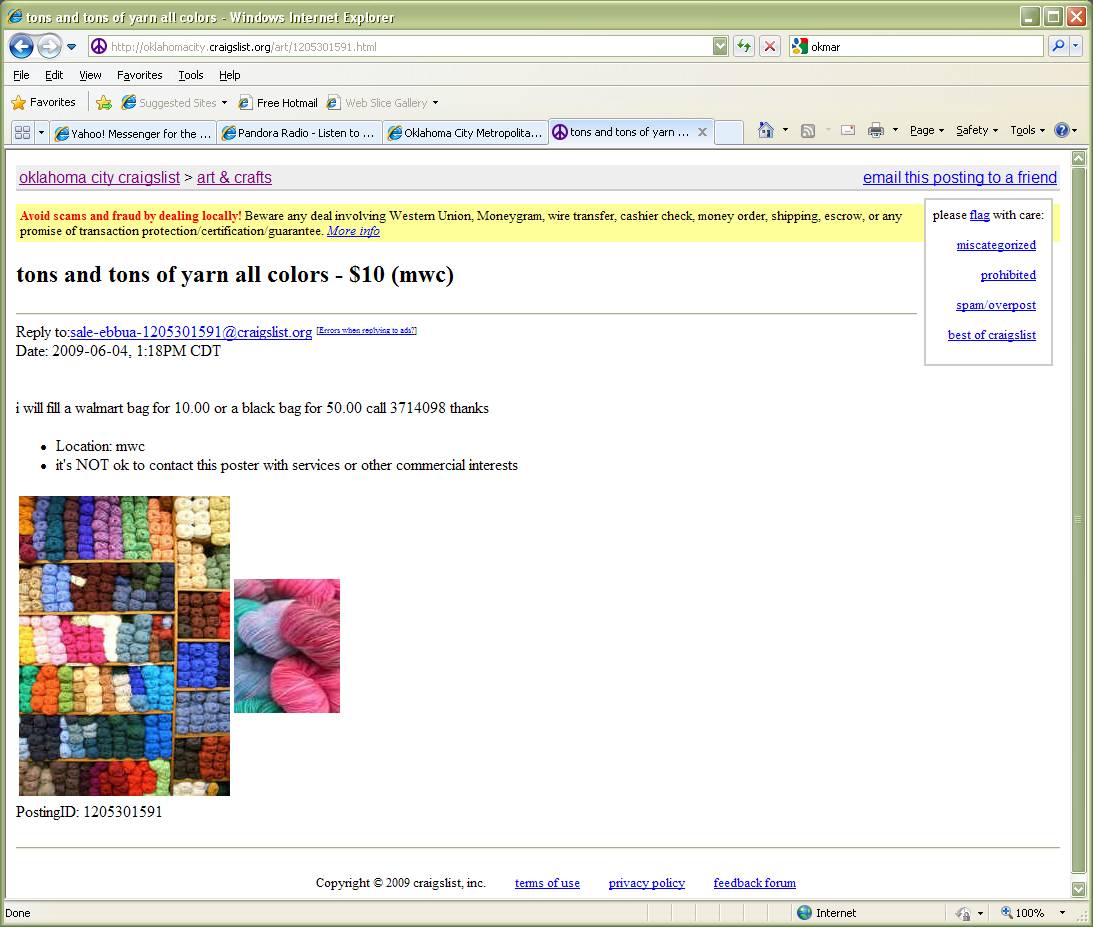The height and width of the screenshot is (927, 1093).
Task: Flag the posting as spam/overpost
Action: [x=995, y=305]
